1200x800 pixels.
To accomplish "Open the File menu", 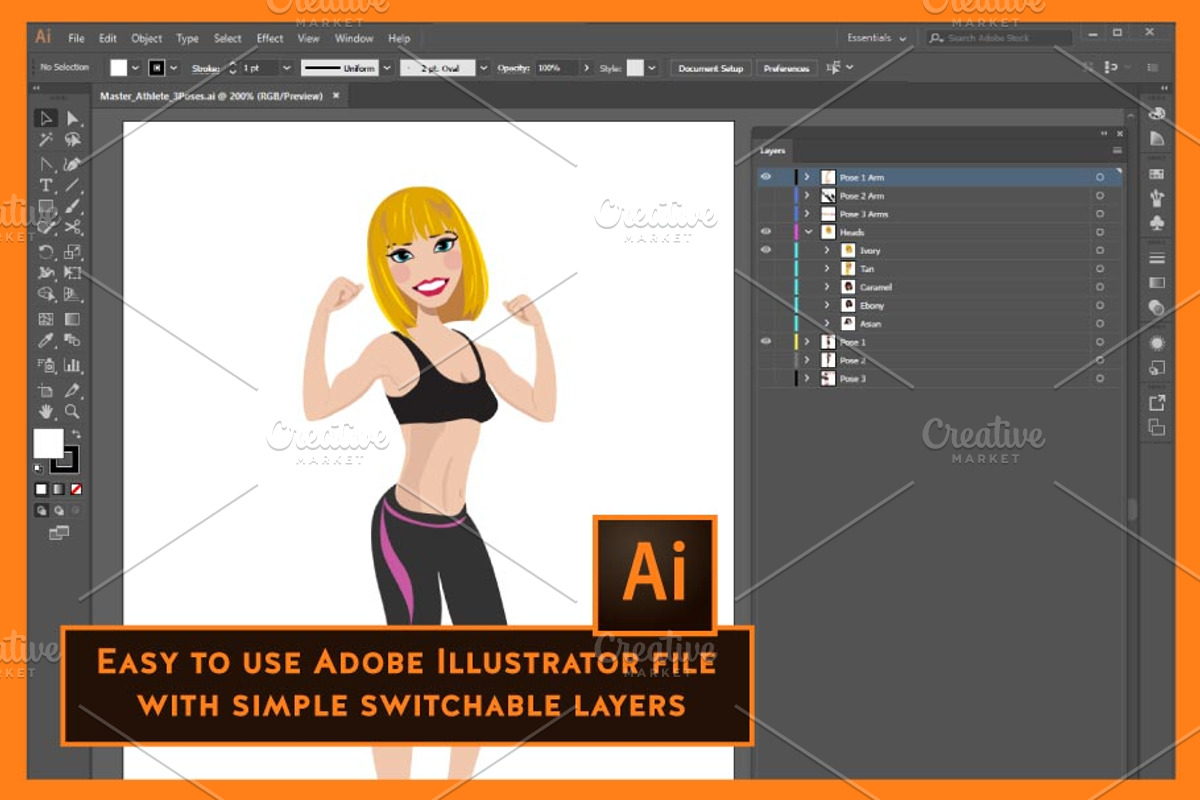I will (x=76, y=38).
